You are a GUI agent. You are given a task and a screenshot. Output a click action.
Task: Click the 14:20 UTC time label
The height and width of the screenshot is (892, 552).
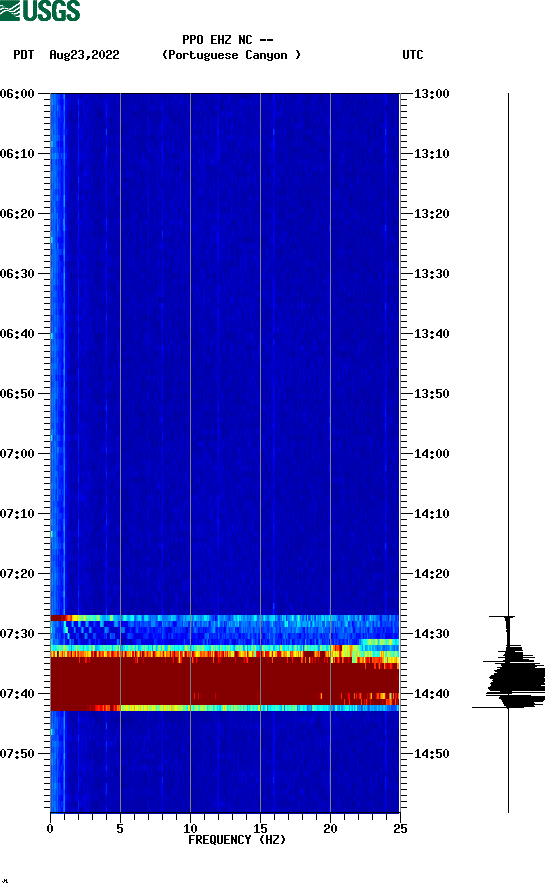432,574
